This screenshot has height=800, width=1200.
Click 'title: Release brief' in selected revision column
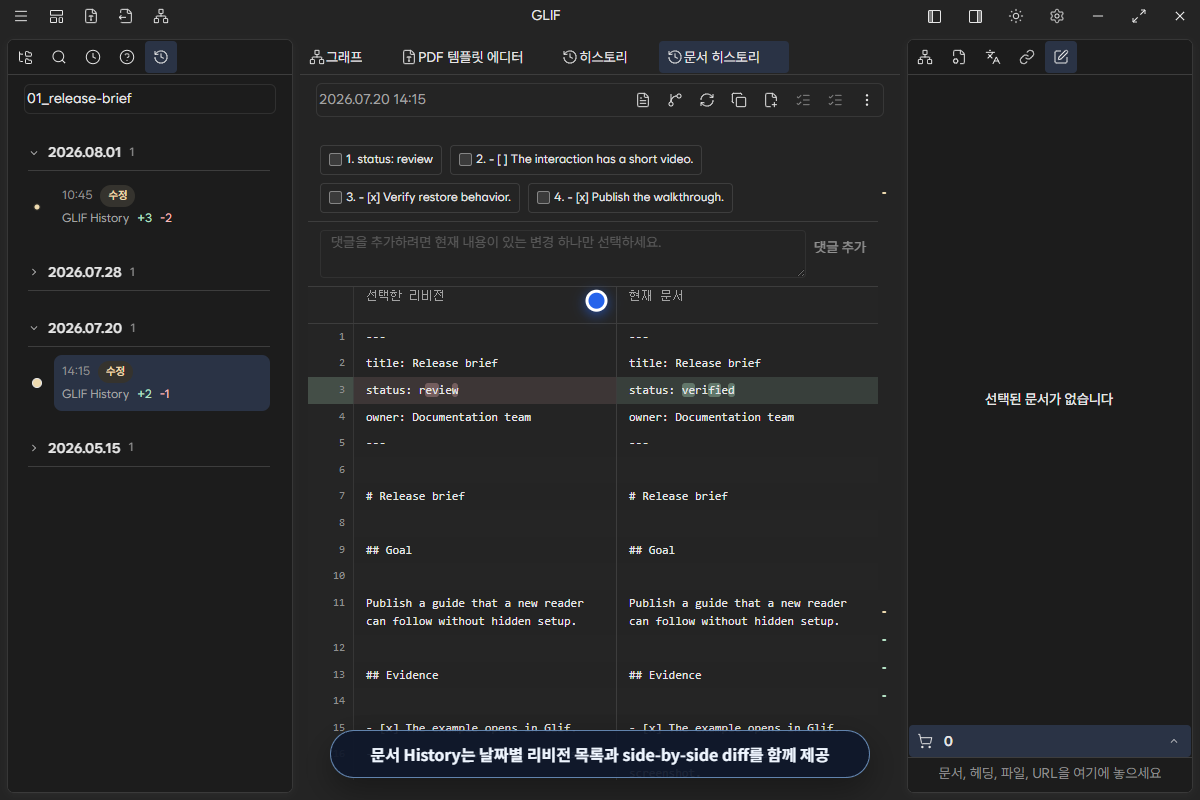pyautogui.click(x=432, y=363)
